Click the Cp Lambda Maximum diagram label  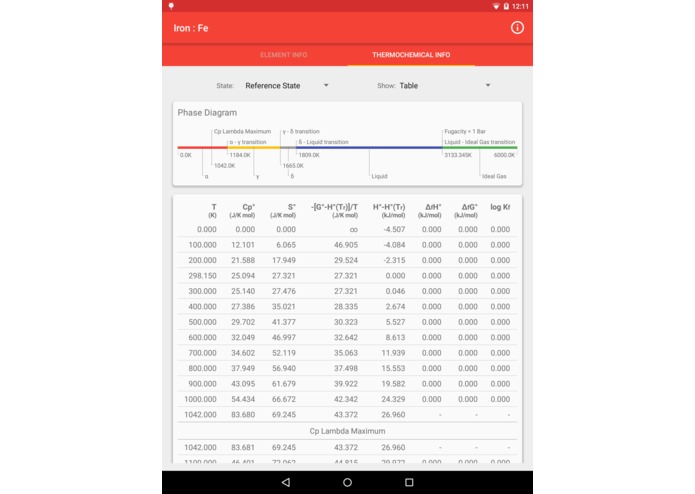[242, 132]
